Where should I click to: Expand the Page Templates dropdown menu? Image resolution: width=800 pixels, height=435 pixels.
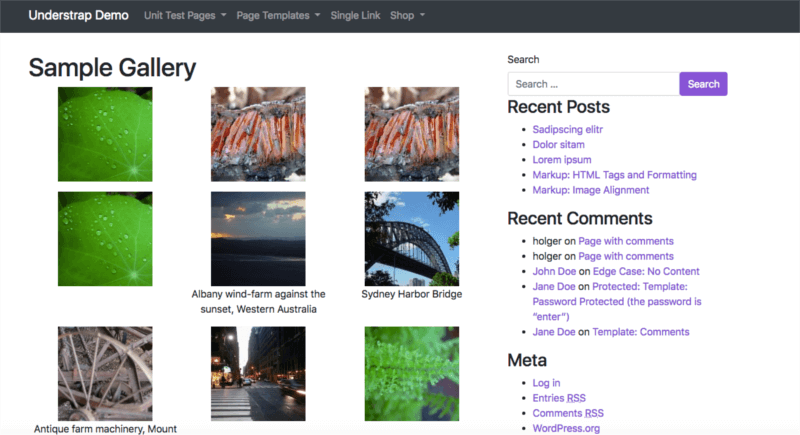pos(278,15)
